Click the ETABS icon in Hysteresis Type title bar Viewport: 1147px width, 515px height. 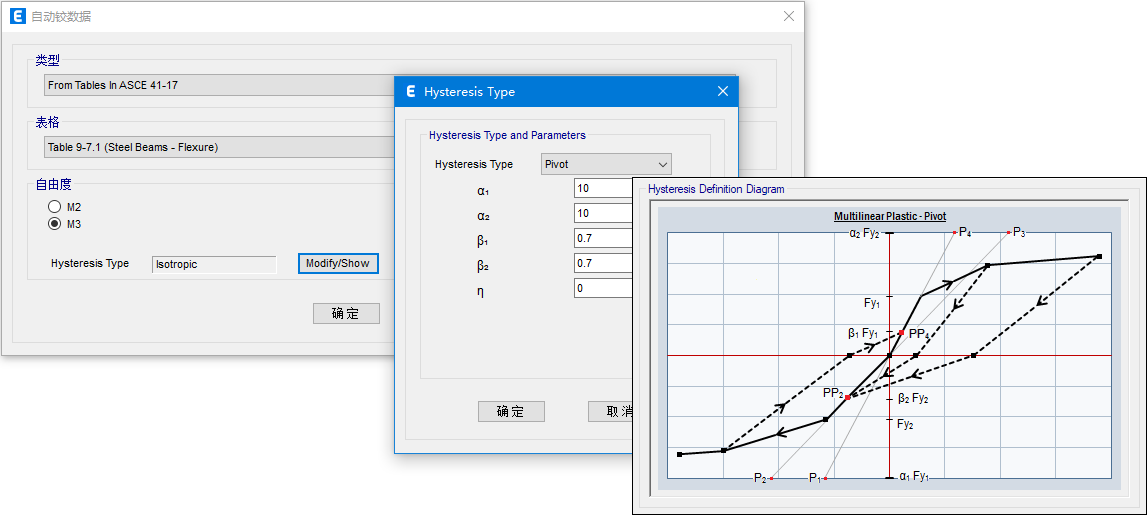(x=410, y=91)
